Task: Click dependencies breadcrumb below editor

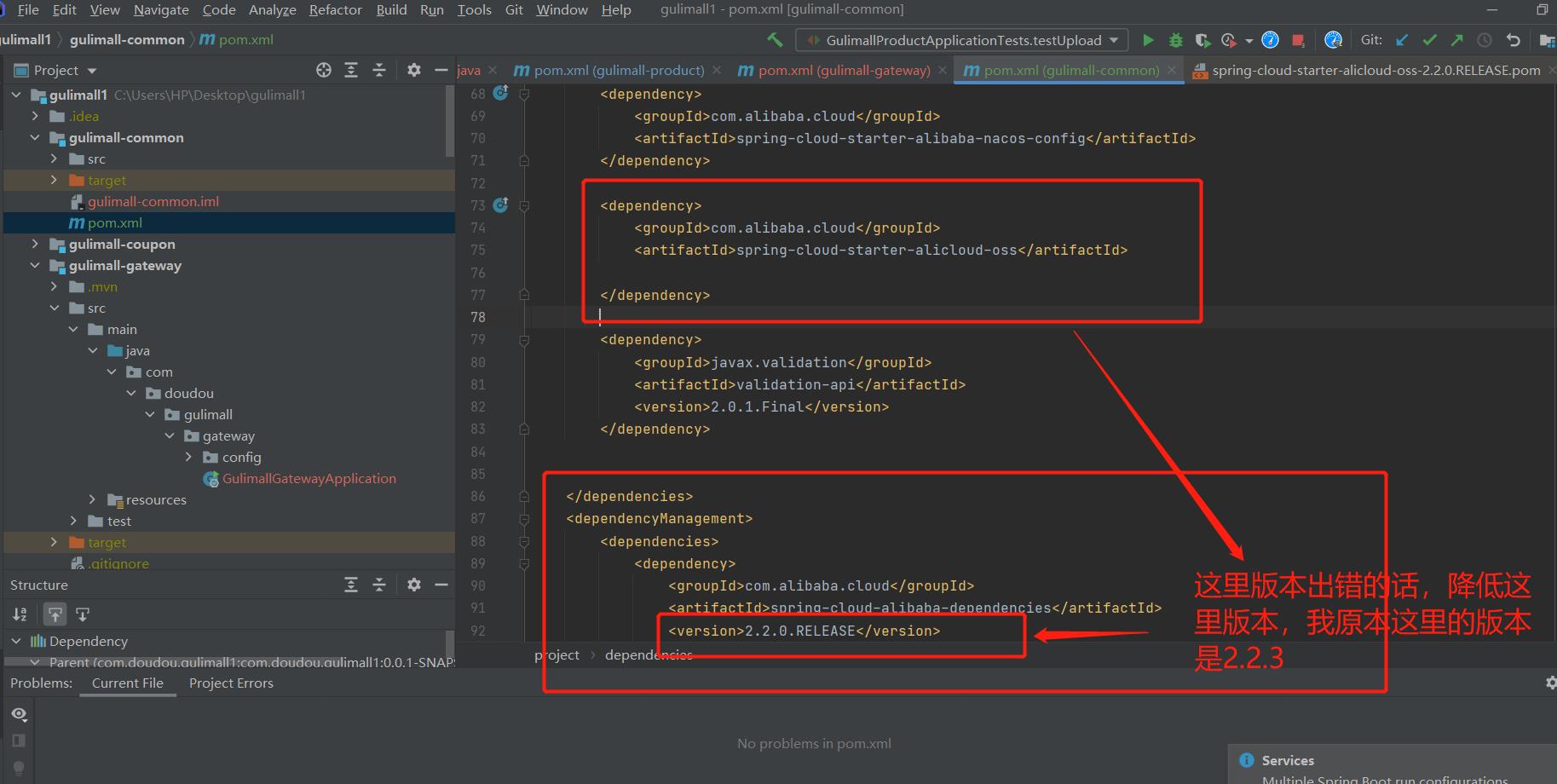Action: (x=649, y=654)
